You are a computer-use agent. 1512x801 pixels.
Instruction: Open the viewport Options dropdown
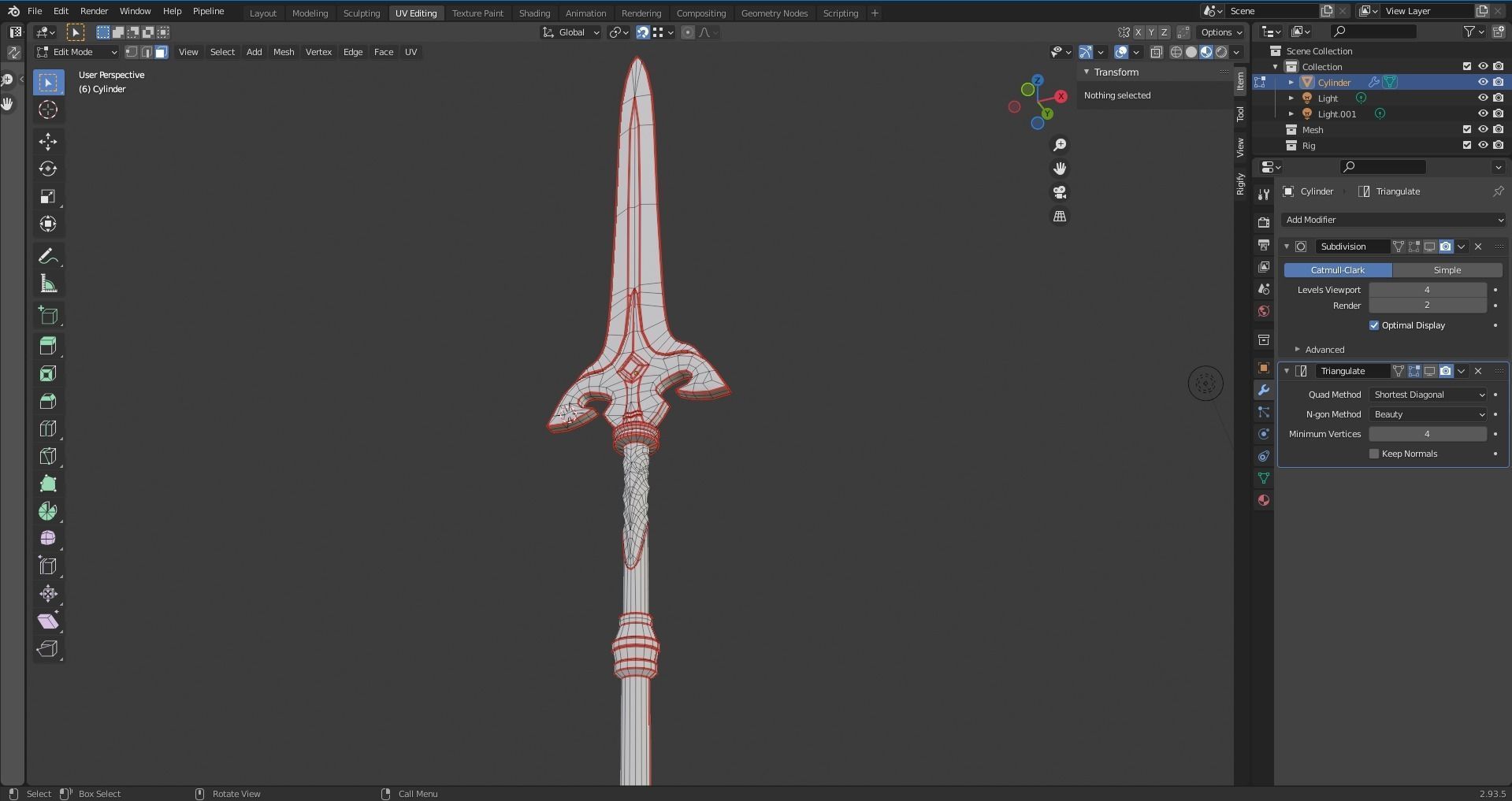1220,32
